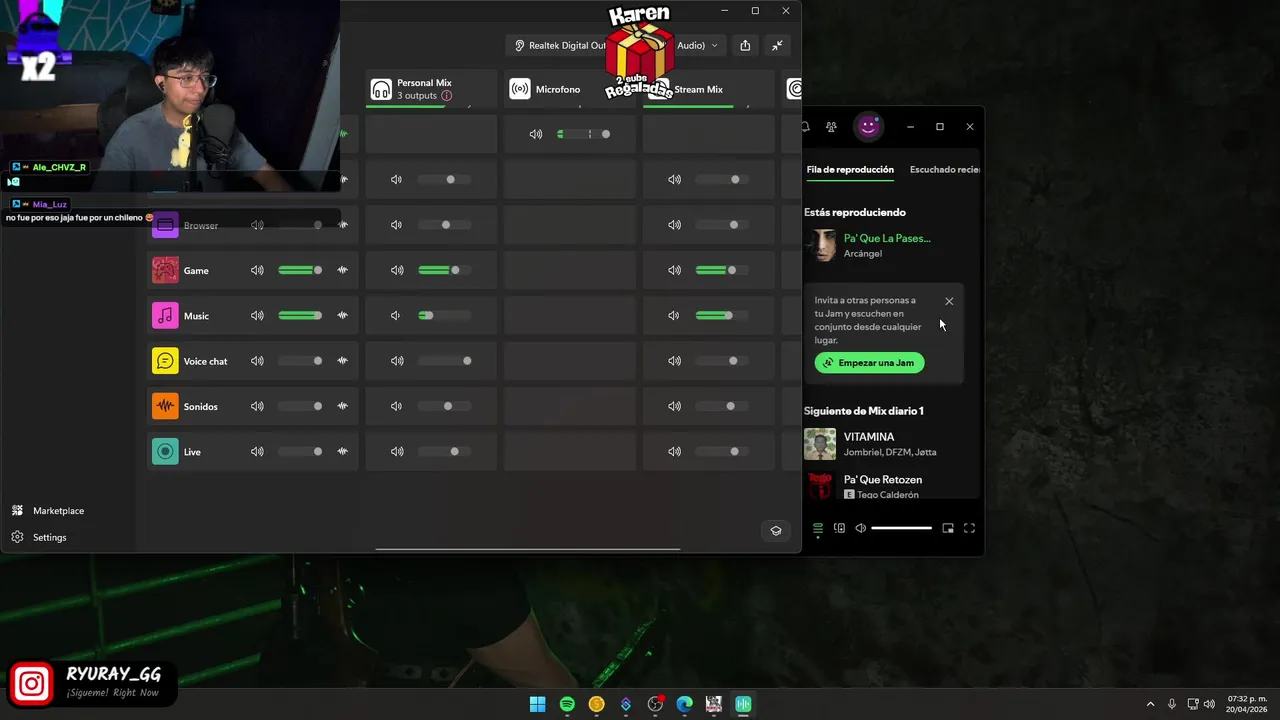Click the Windows Start button
The height and width of the screenshot is (720, 1280).
point(537,704)
